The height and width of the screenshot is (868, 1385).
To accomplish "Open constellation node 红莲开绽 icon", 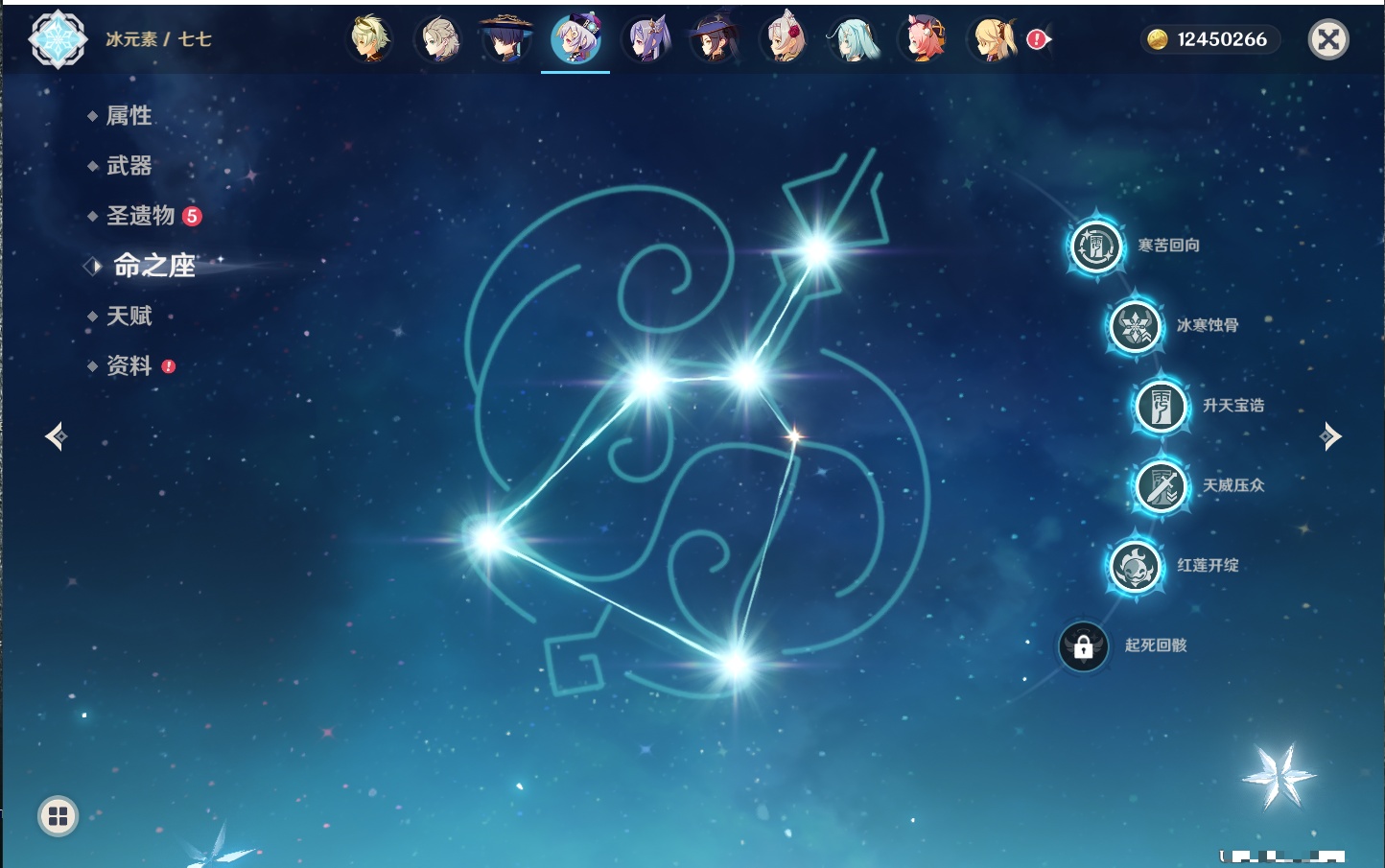I will [x=1135, y=566].
